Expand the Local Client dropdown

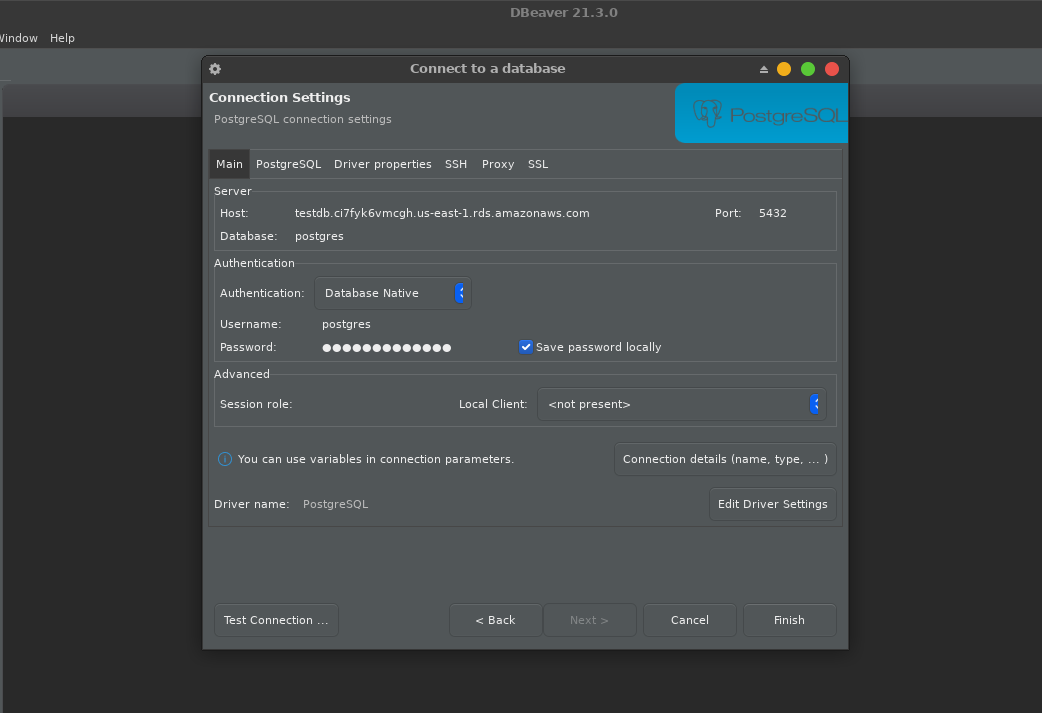[x=681, y=404]
